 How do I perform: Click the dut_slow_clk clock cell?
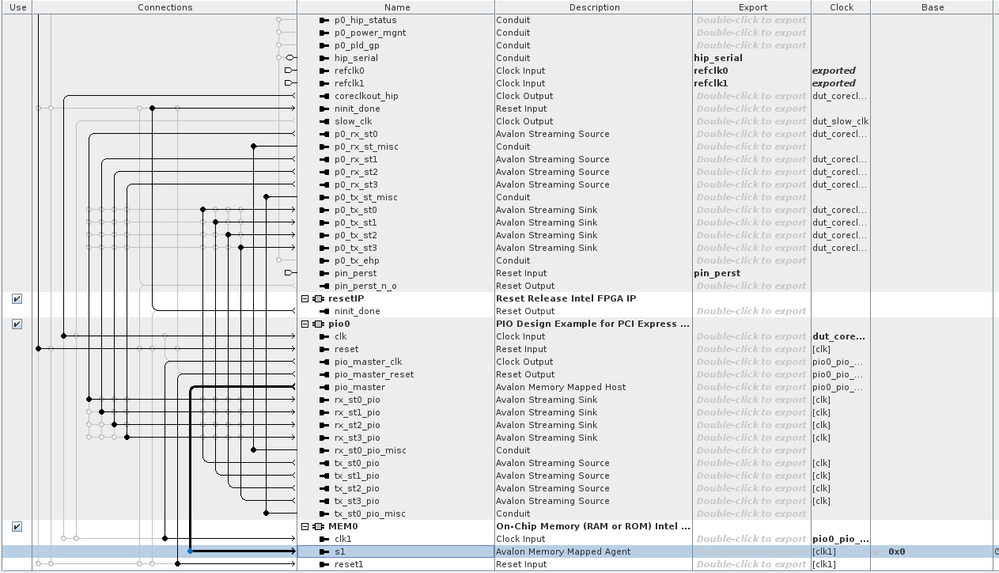pyautogui.click(x=840, y=121)
